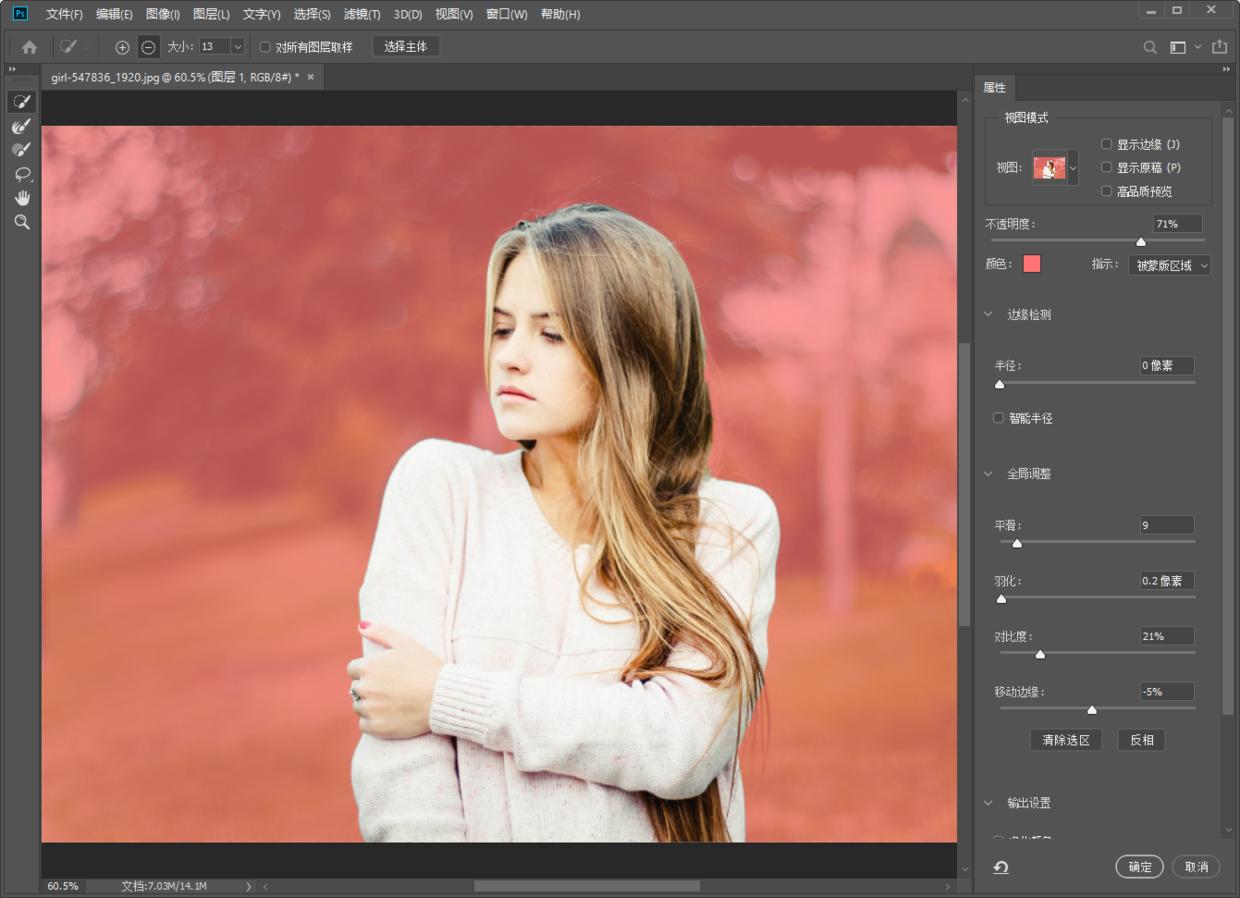Click the reset workspace arrow icon
This screenshot has height=898, width=1240.
(1000, 867)
